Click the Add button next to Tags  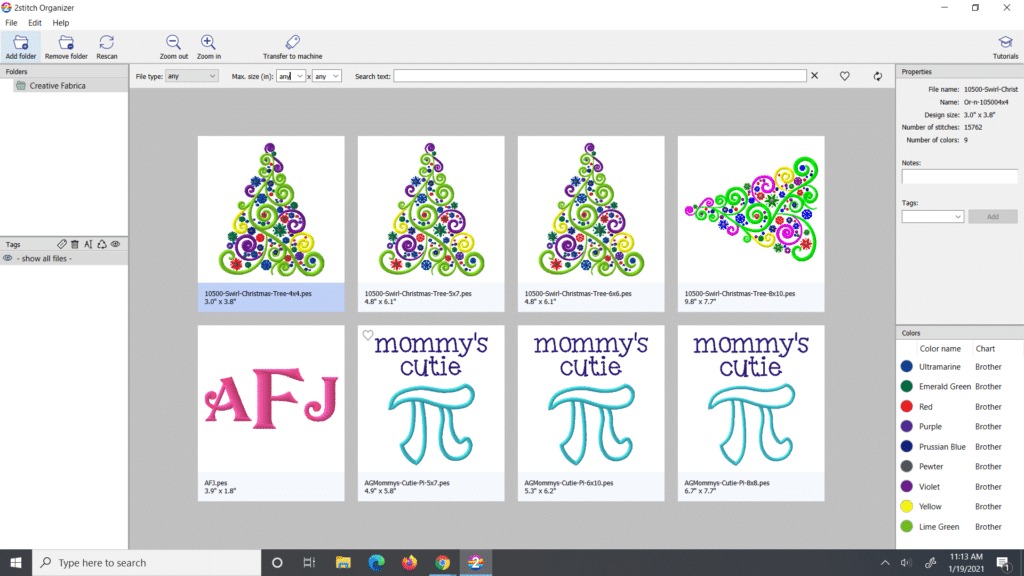pos(992,216)
